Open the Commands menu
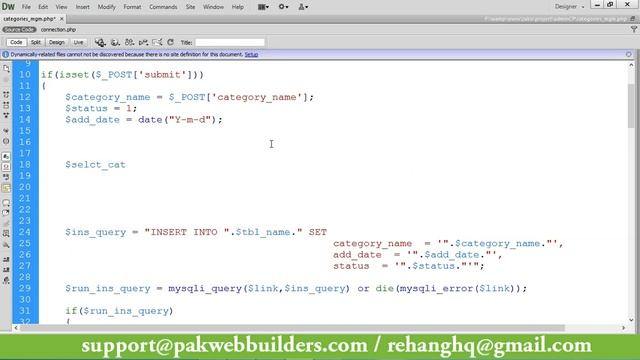Screen dimensions: 640x360 pyautogui.click(x=163, y=7)
